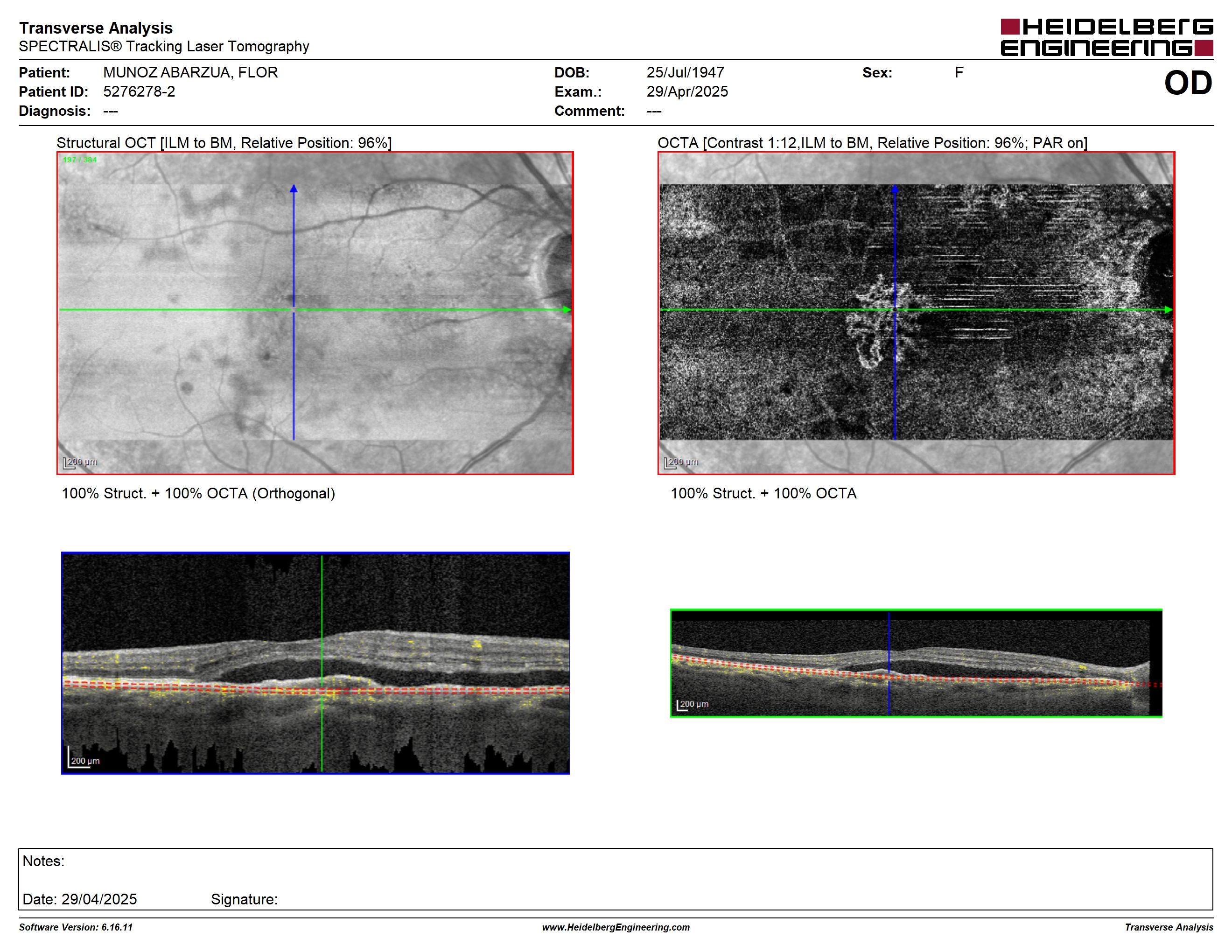Click the 100% Struct. + 100% OCTA (Orthogonal) caption
The height and width of the screenshot is (952, 1232).
click(x=198, y=493)
